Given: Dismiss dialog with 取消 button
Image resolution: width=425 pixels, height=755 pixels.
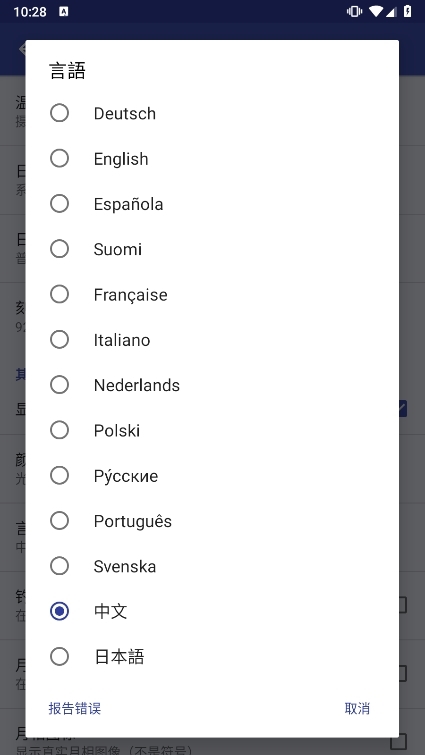Looking at the screenshot, I should (x=357, y=708).
